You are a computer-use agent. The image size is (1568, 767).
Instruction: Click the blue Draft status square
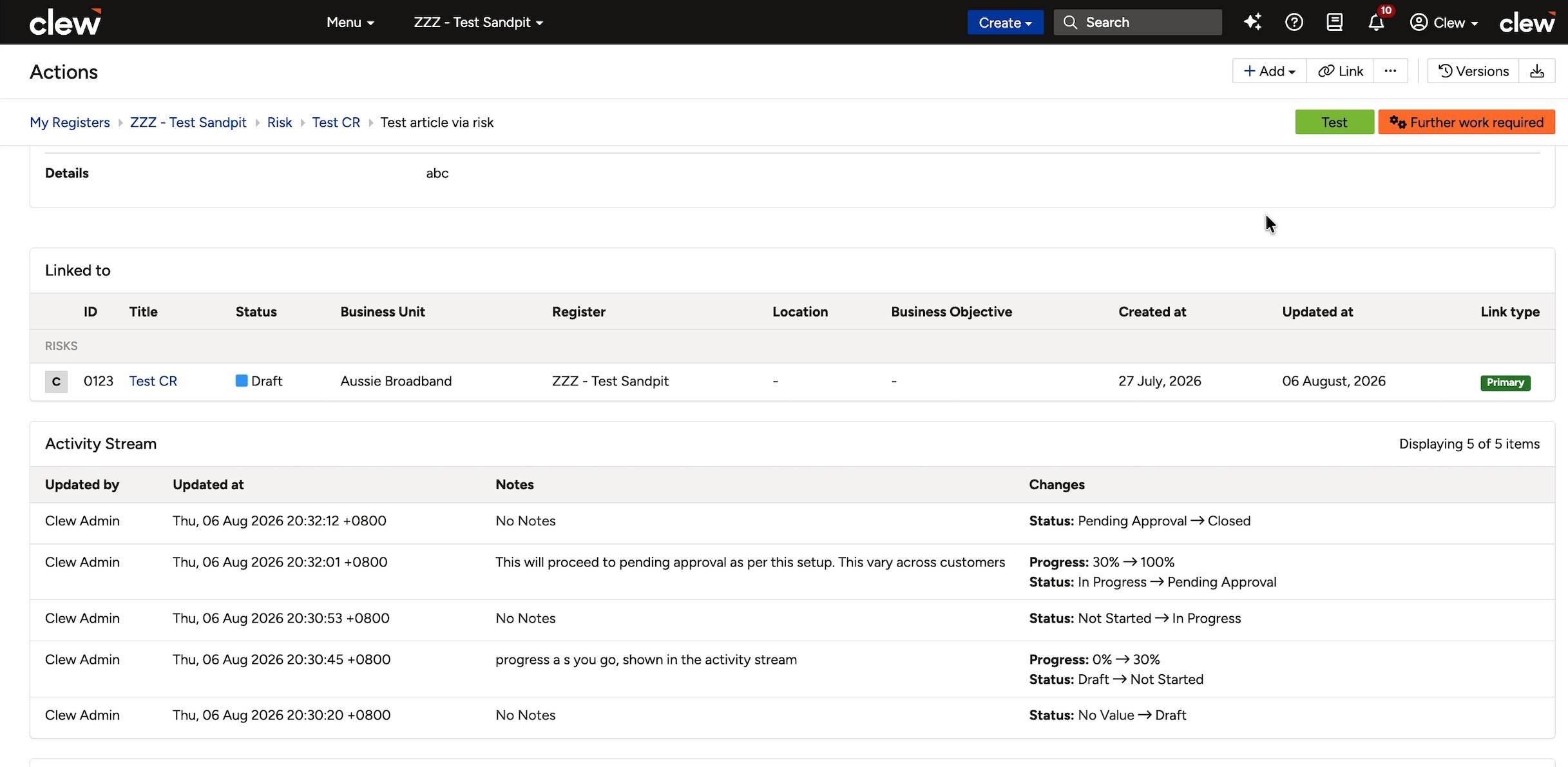(242, 381)
